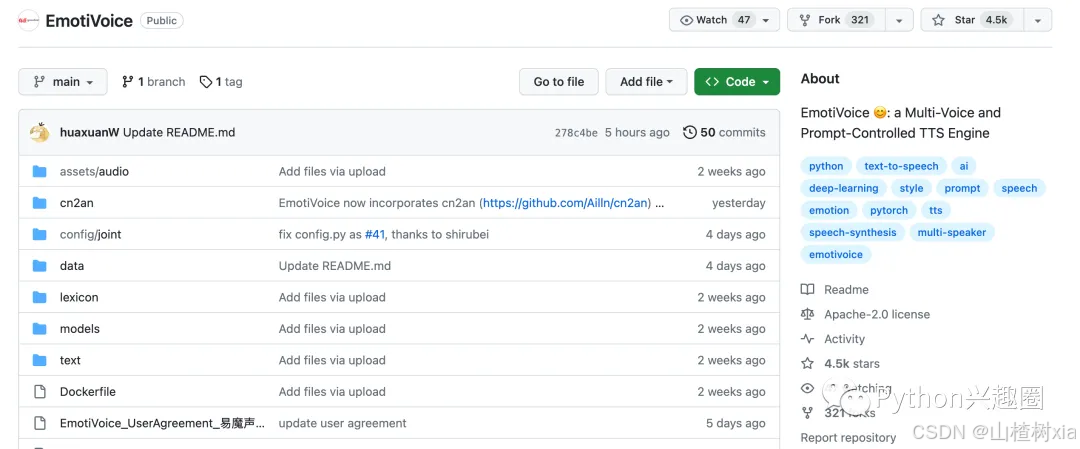Click the pulse icon next to Activity
Image resolution: width=1080 pixels, height=449 pixels.
coord(807,339)
